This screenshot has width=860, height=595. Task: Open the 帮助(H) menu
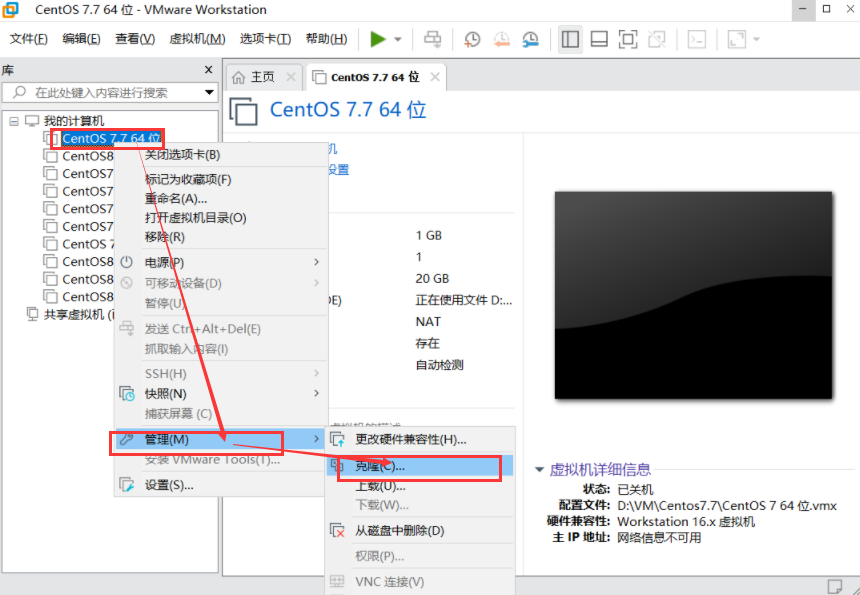tap(326, 39)
